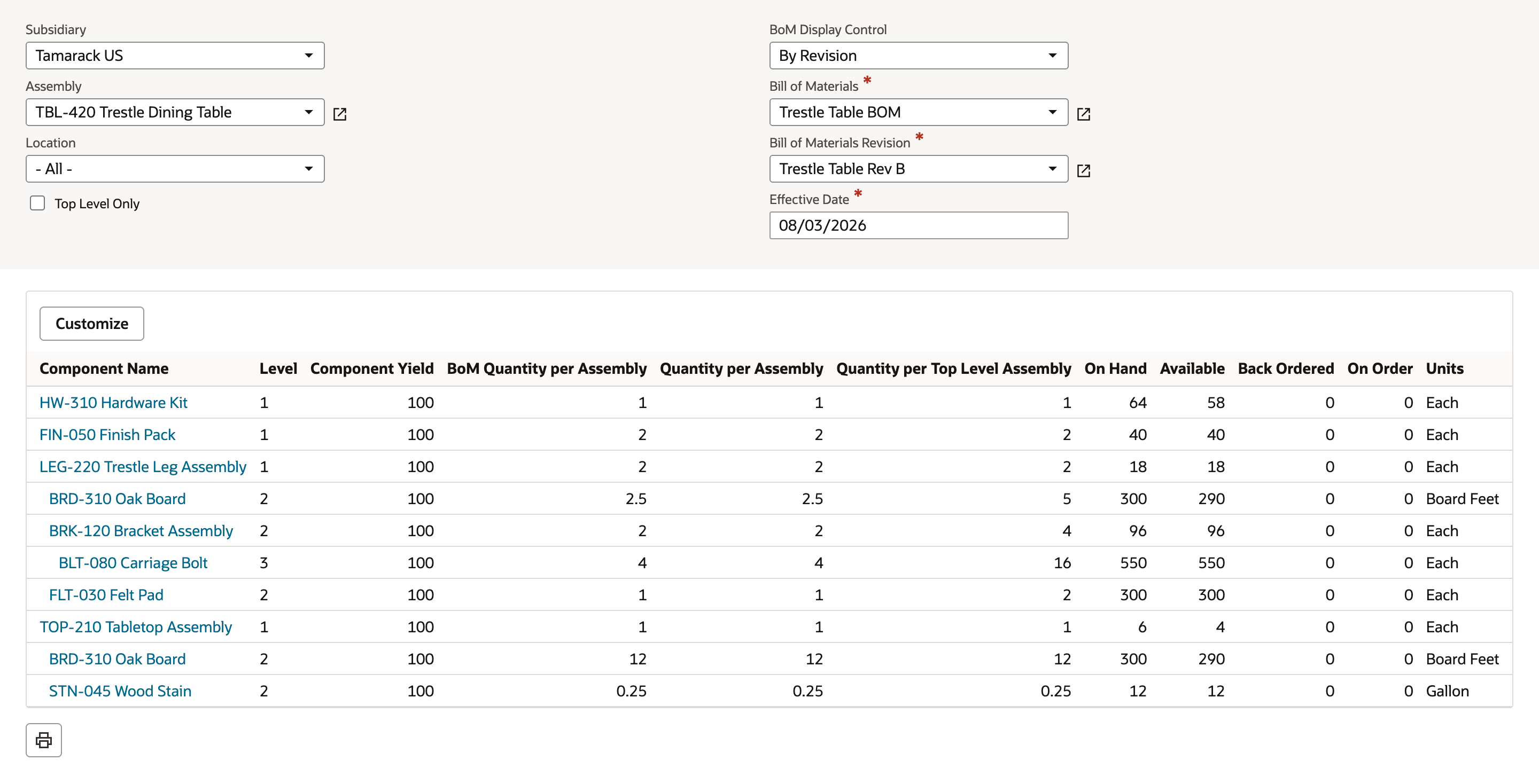Click the Gallon unit in Wood Stain row
This screenshot has width=1539, height=784.
[x=1447, y=691]
